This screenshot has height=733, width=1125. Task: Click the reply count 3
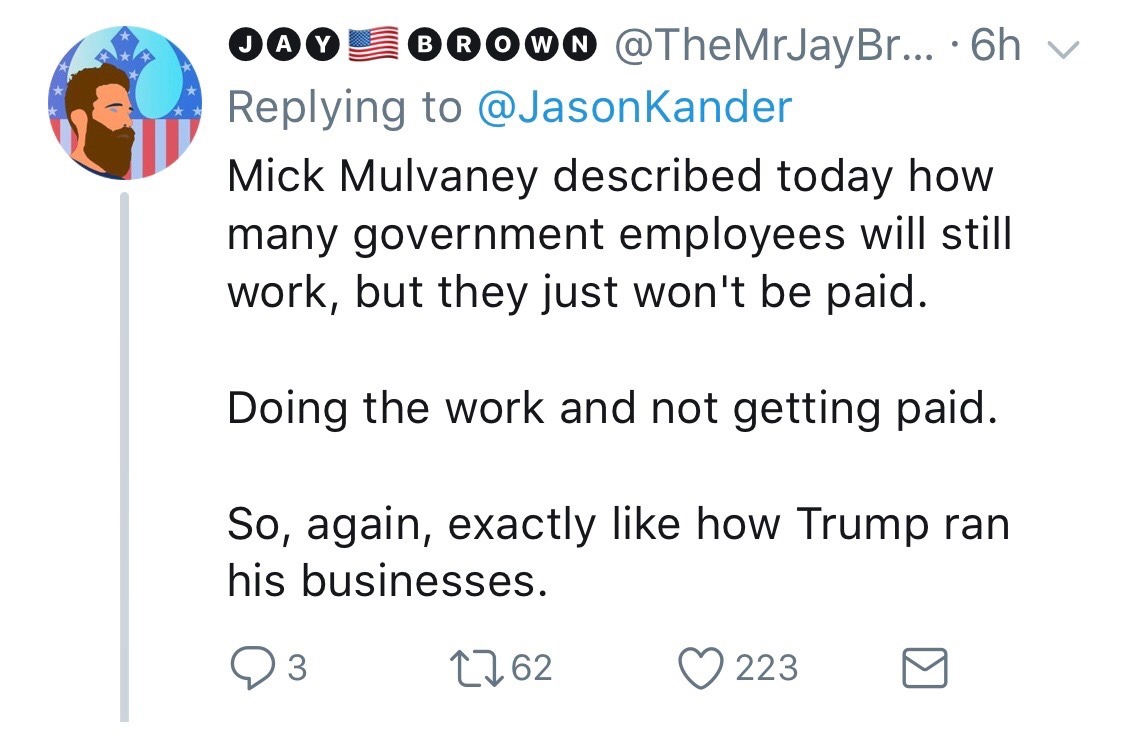coord(296,668)
